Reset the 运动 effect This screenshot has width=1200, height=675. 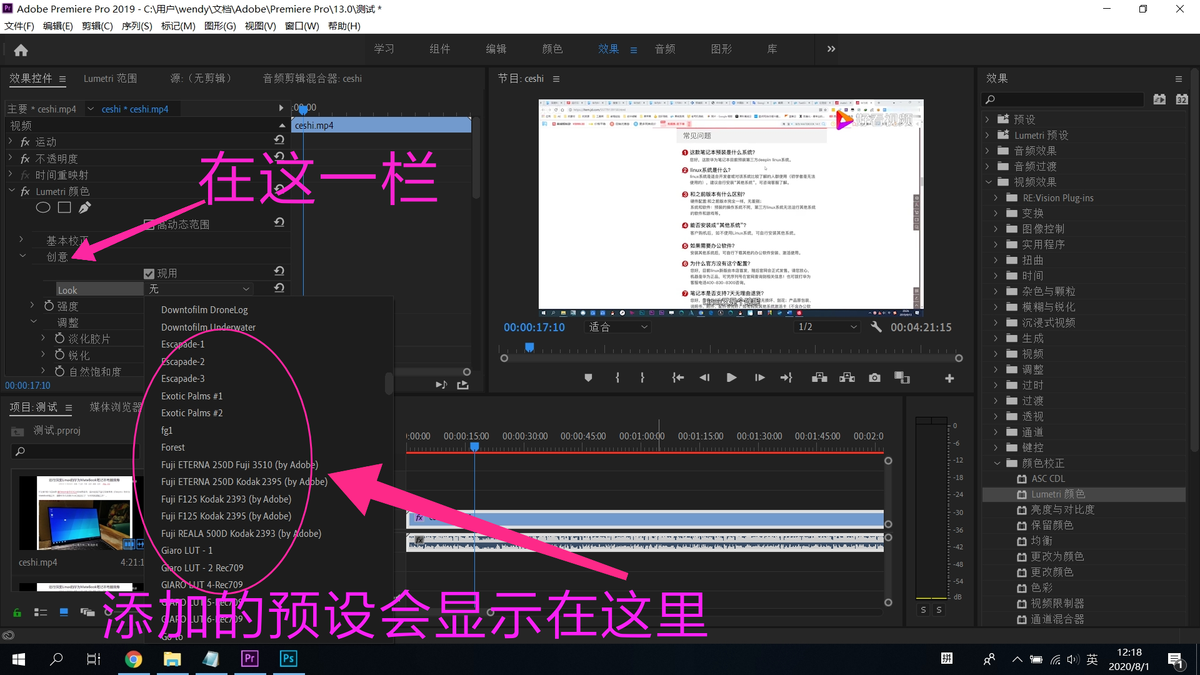tap(279, 142)
